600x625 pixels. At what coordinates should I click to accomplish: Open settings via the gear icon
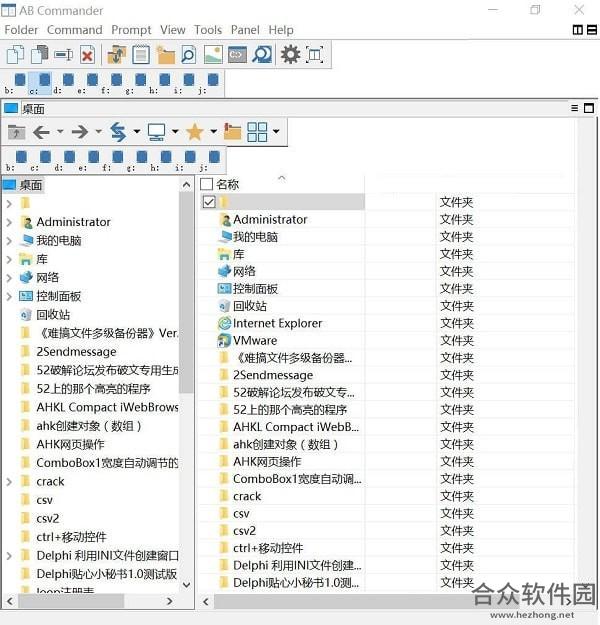tap(290, 55)
